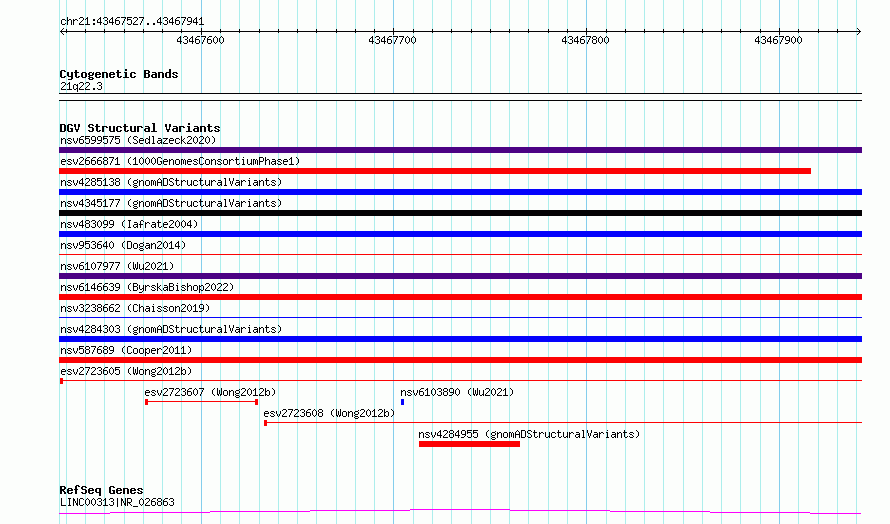Image resolution: width=890 pixels, height=524 pixels.
Task: Click the chr21:43467527..43467941 region label
Action: point(132,22)
